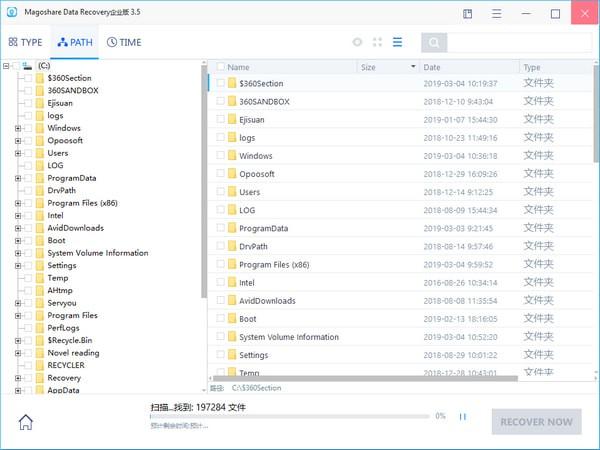Click the folder tree vertical scrollbar
This screenshot has height=450, width=600.
point(204,181)
